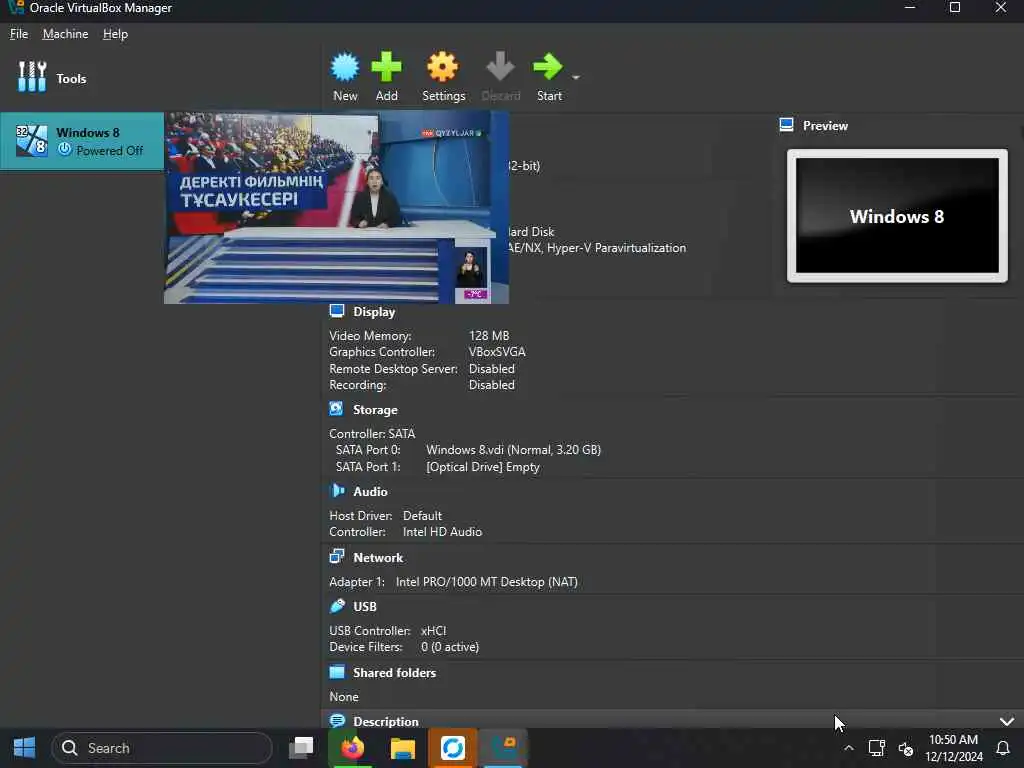Click the orange-highlighted taskbar app icon

[453, 748]
